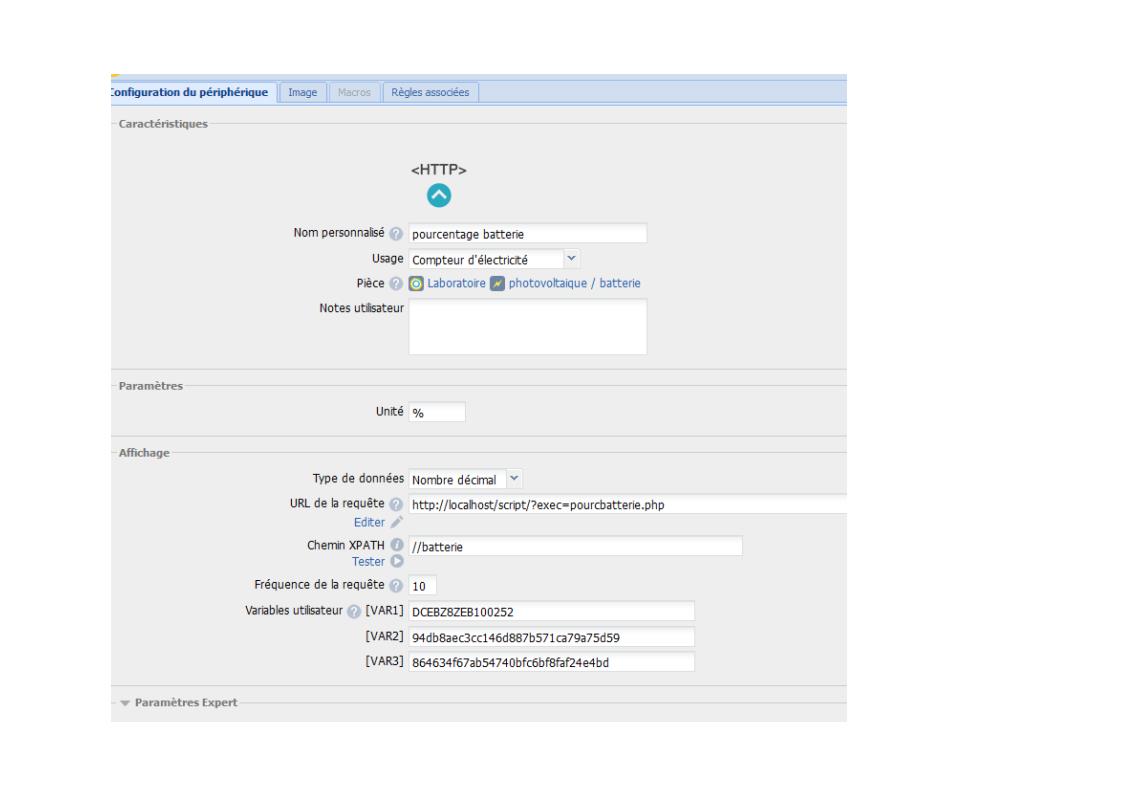Click the Laboratoire room icon
Image resolution: width=1122 pixels, height=793 pixels.
click(416, 284)
